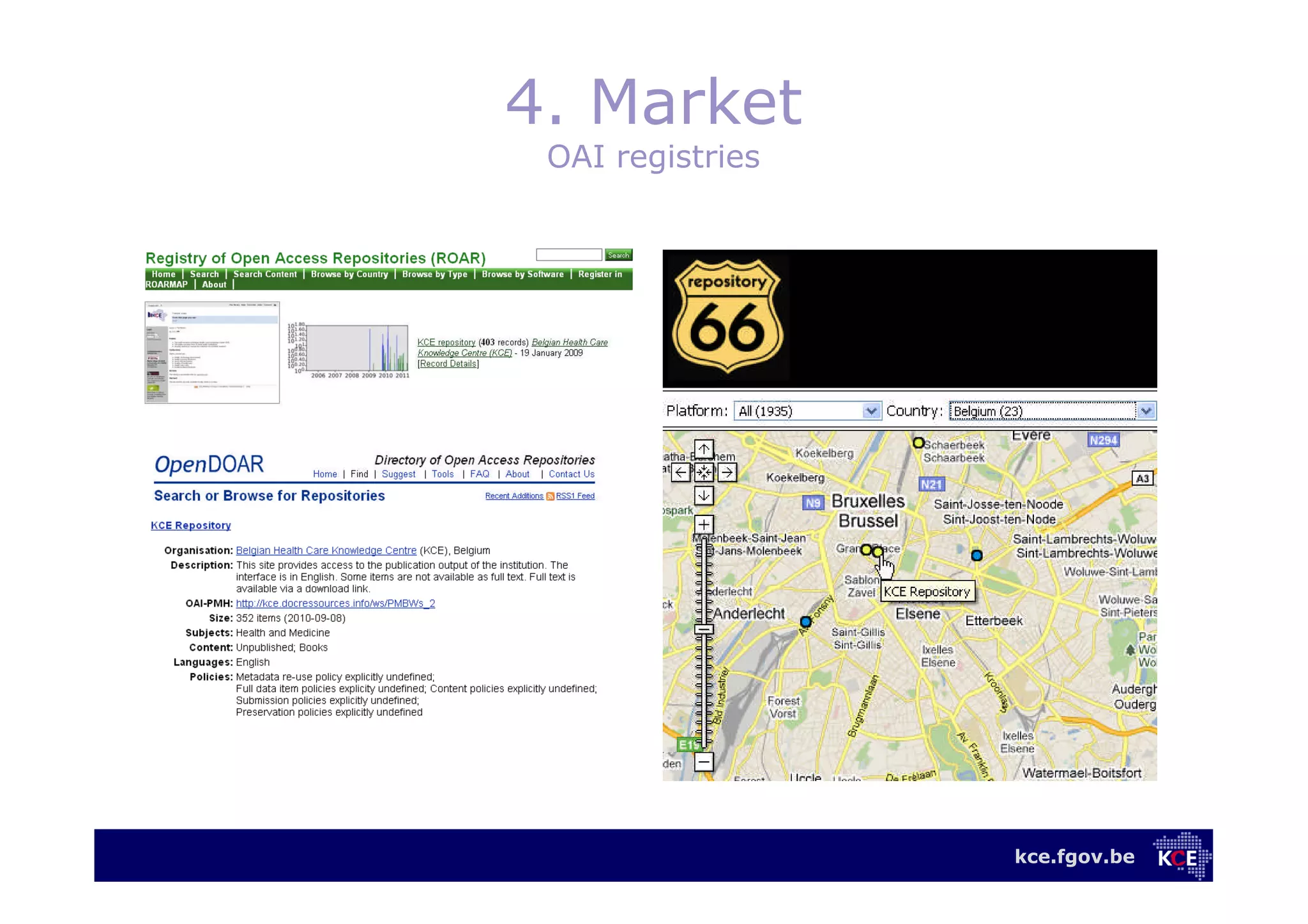Open the ROAR About menu item
The width and height of the screenshot is (1308, 924).
click(214, 285)
